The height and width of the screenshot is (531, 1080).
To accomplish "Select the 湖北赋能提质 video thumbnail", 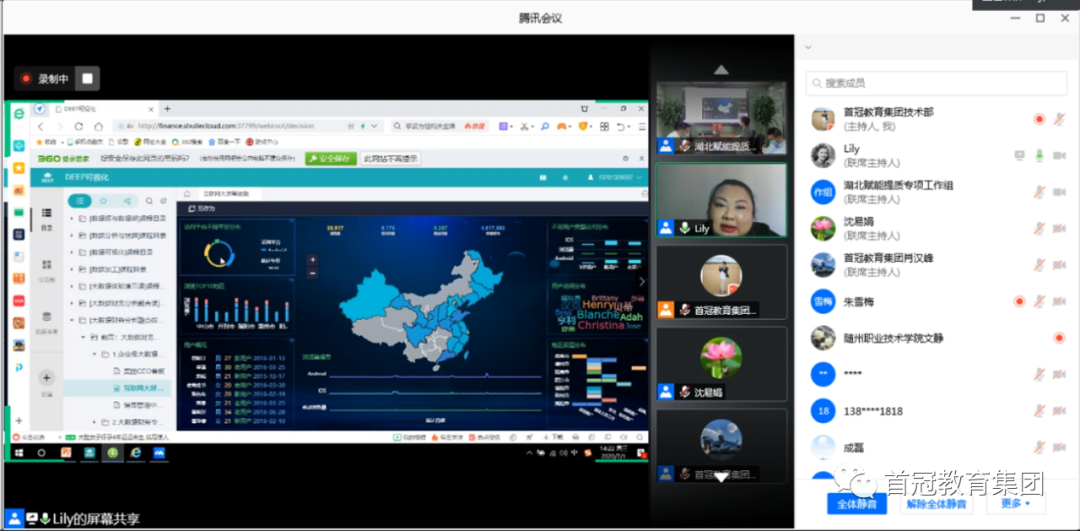I will tap(721, 118).
